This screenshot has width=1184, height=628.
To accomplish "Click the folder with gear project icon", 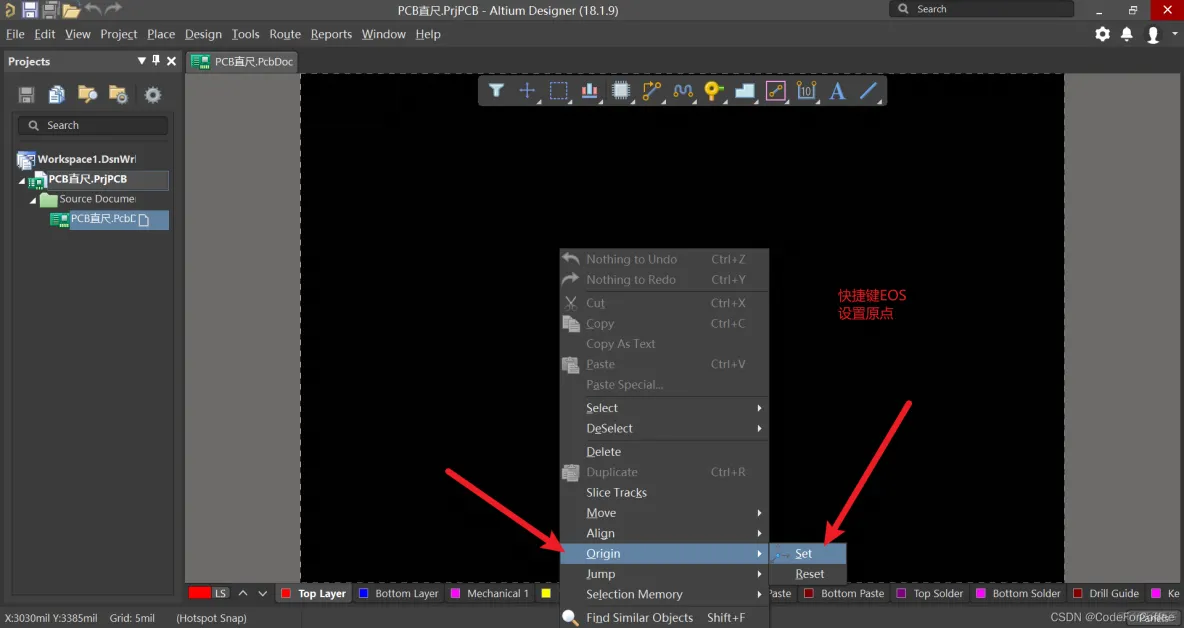I will pos(119,94).
